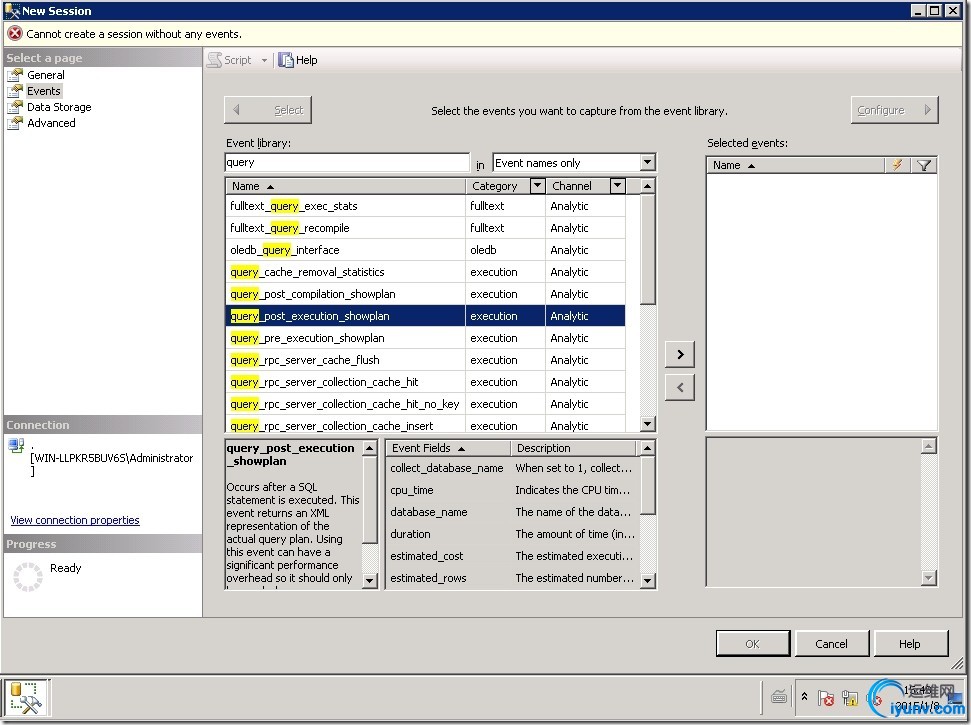Click the OK button
This screenshot has height=725, width=971.
click(752, 644)
